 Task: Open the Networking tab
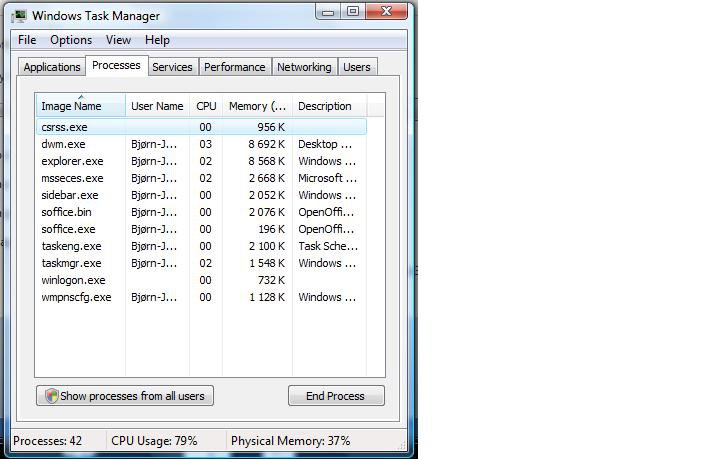tap(304, 67)
